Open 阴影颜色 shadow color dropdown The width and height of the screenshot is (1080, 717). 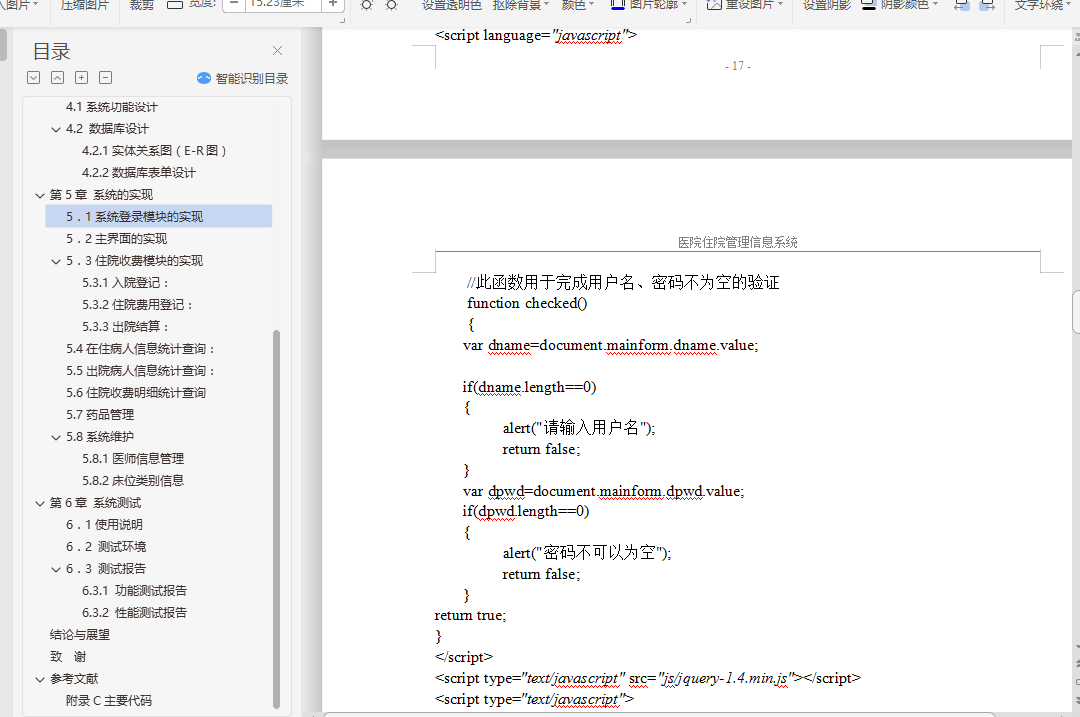(900, 5)
